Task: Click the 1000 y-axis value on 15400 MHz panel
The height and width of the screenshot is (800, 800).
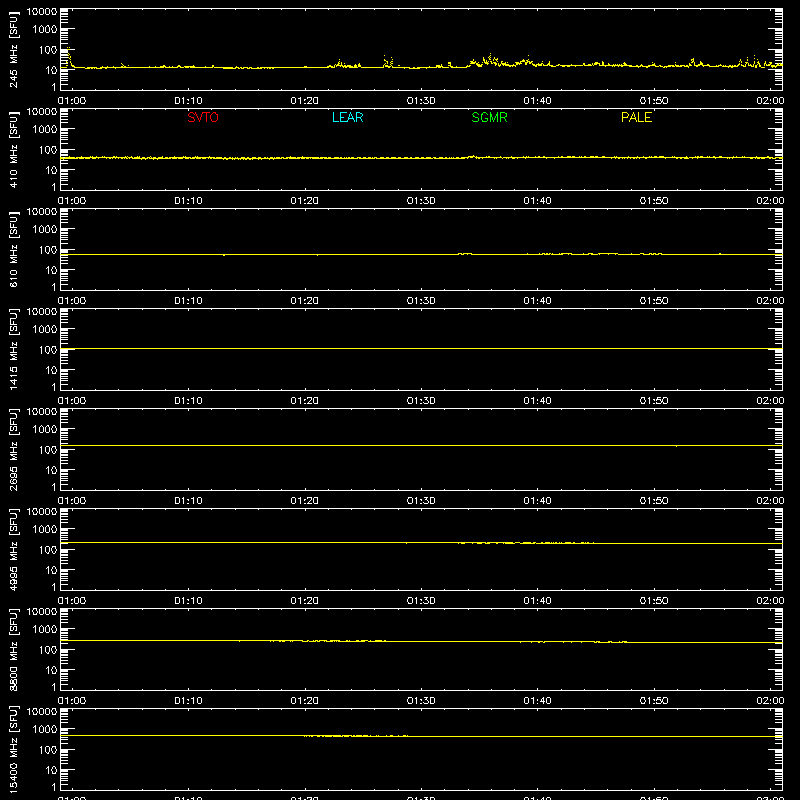Action: (x=45, y=729)
